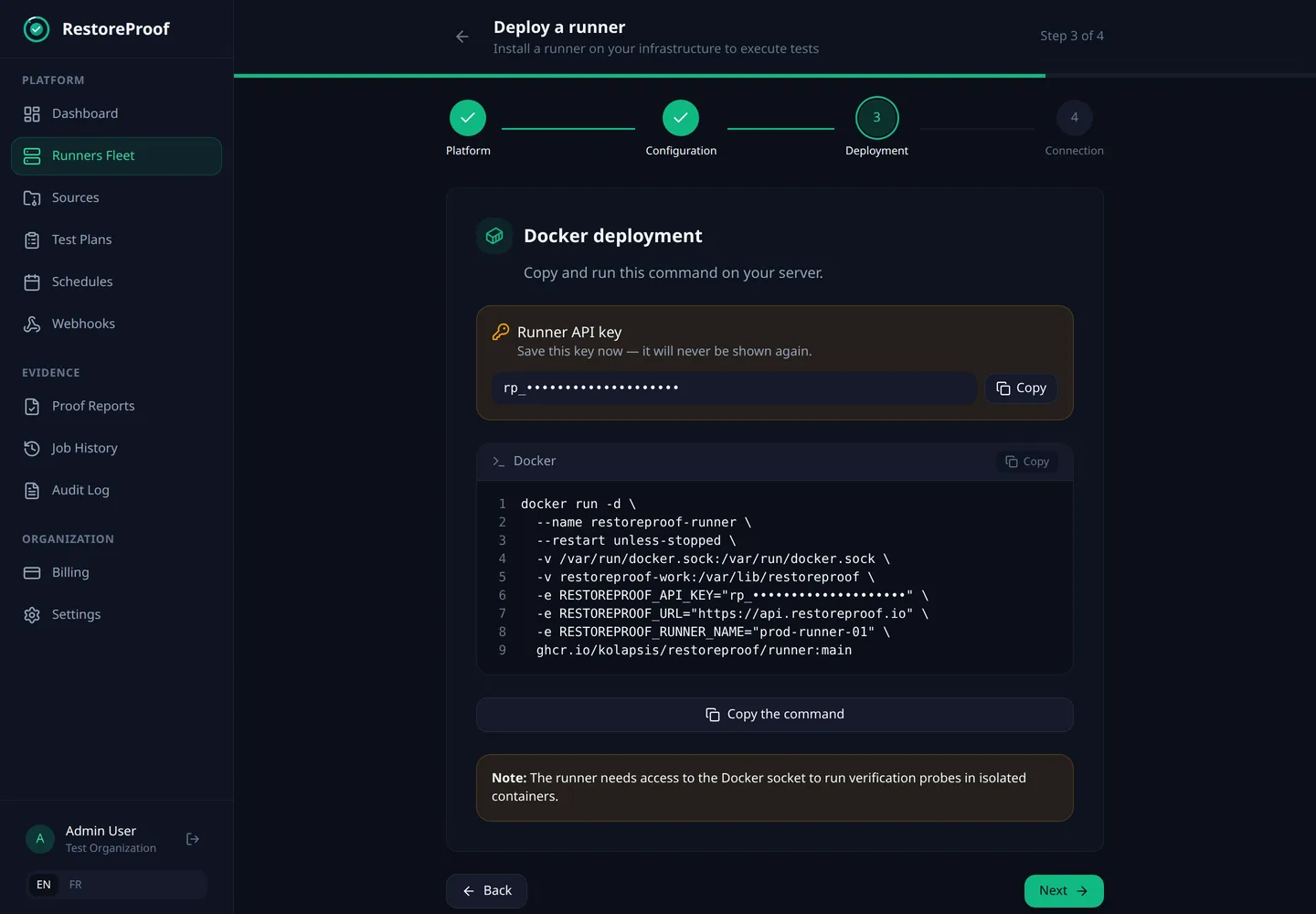Click the Audit Log file icon

coord(32,491)
